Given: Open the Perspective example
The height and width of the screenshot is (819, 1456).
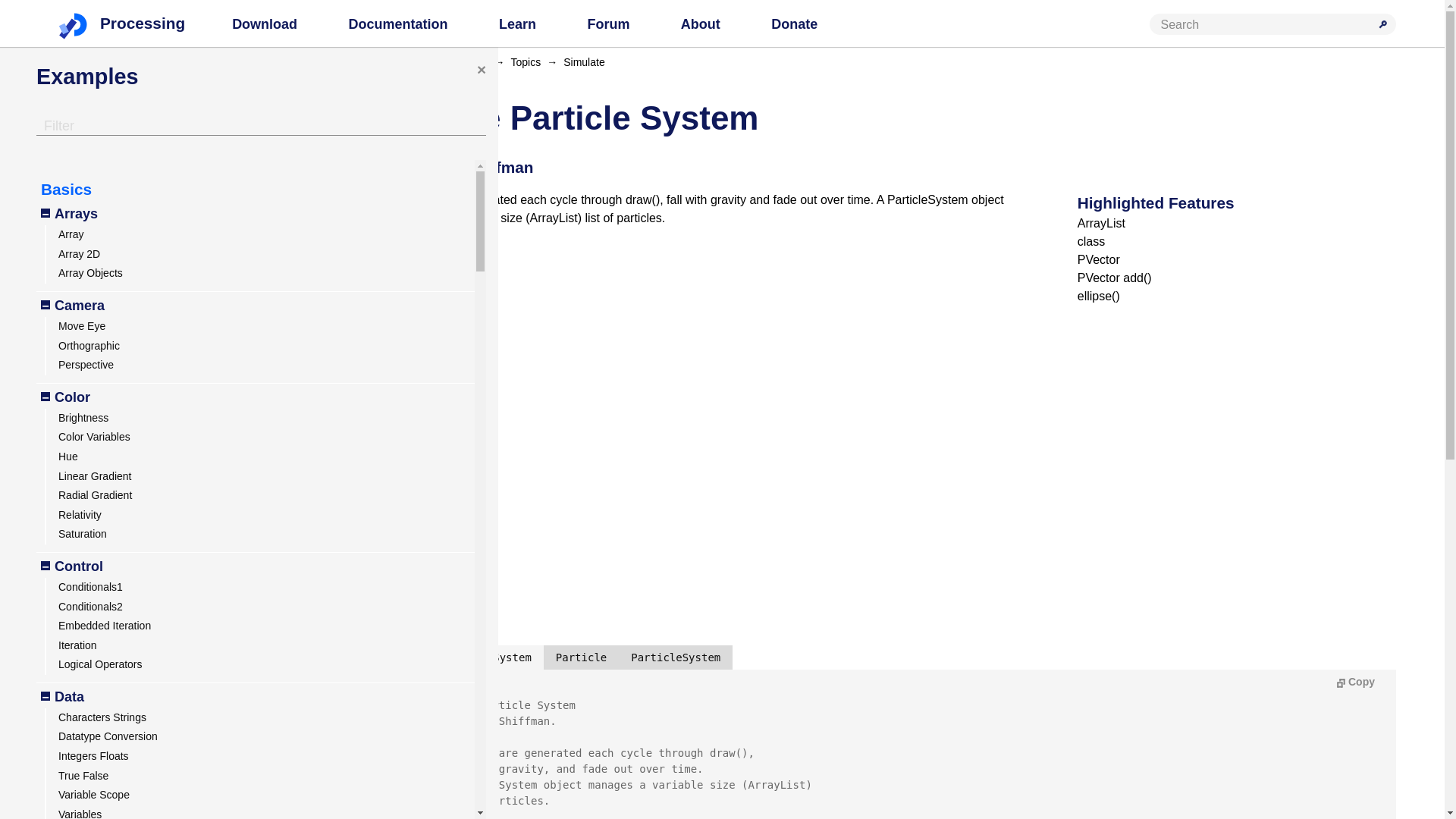Looking at the screenshot, I should pyautogui.click(x=86, y=365).
